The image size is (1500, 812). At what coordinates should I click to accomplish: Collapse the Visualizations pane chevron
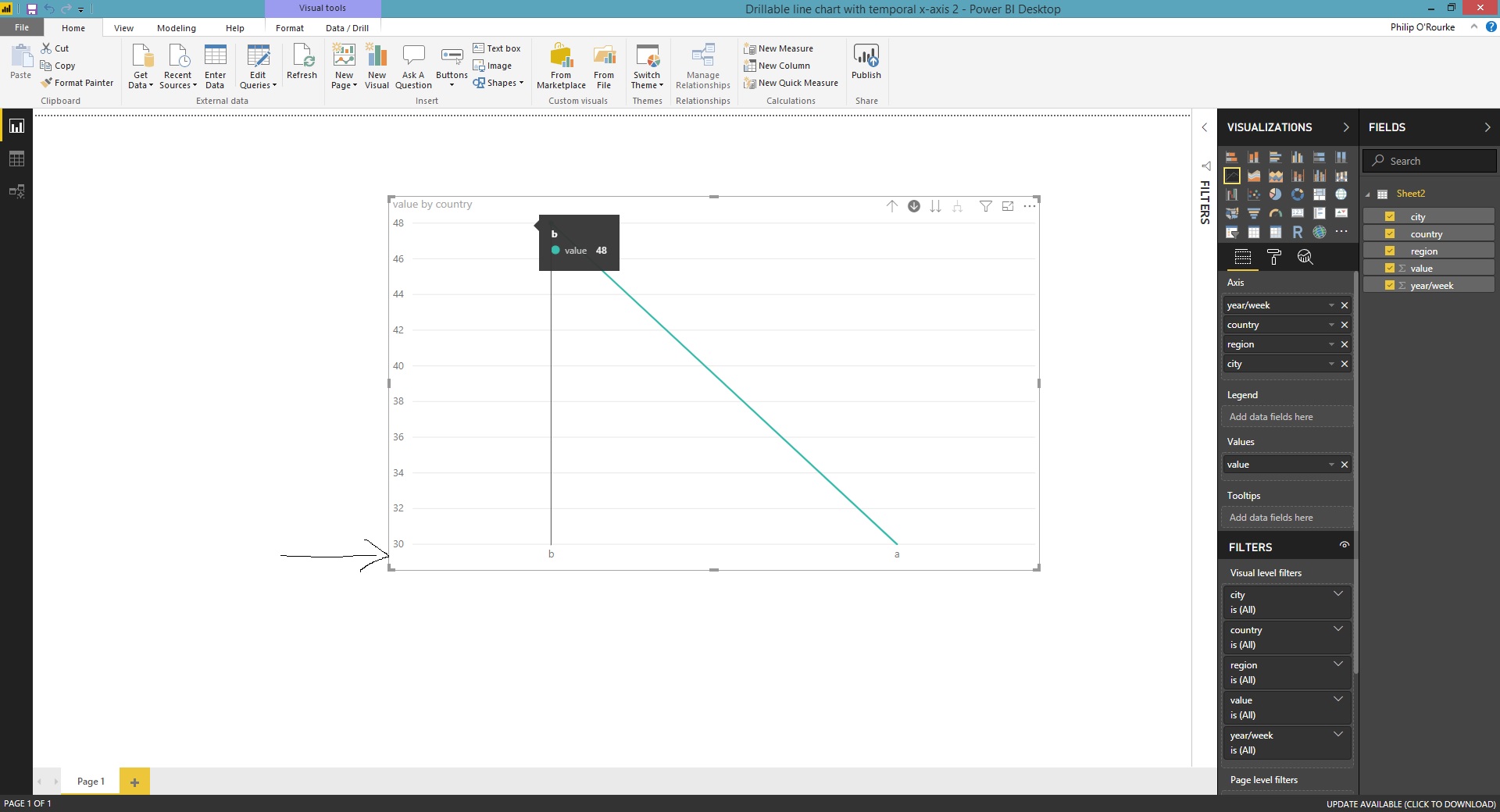(x=1345, y=127)
